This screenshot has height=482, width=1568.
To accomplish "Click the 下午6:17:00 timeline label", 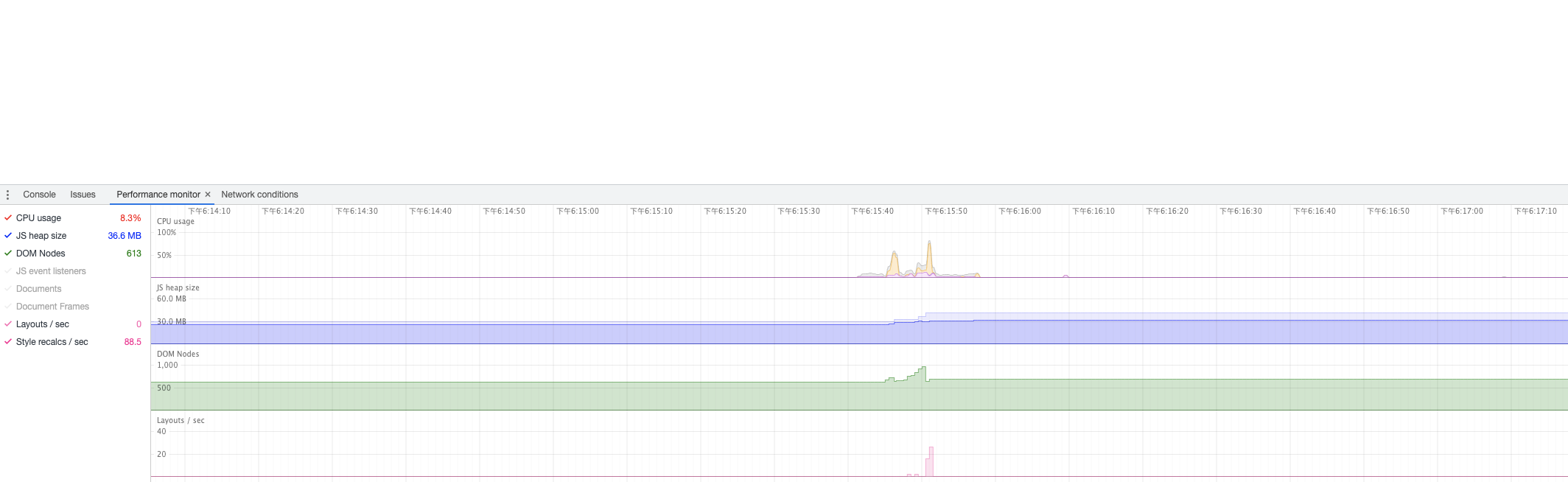I will click(1462, 211).
